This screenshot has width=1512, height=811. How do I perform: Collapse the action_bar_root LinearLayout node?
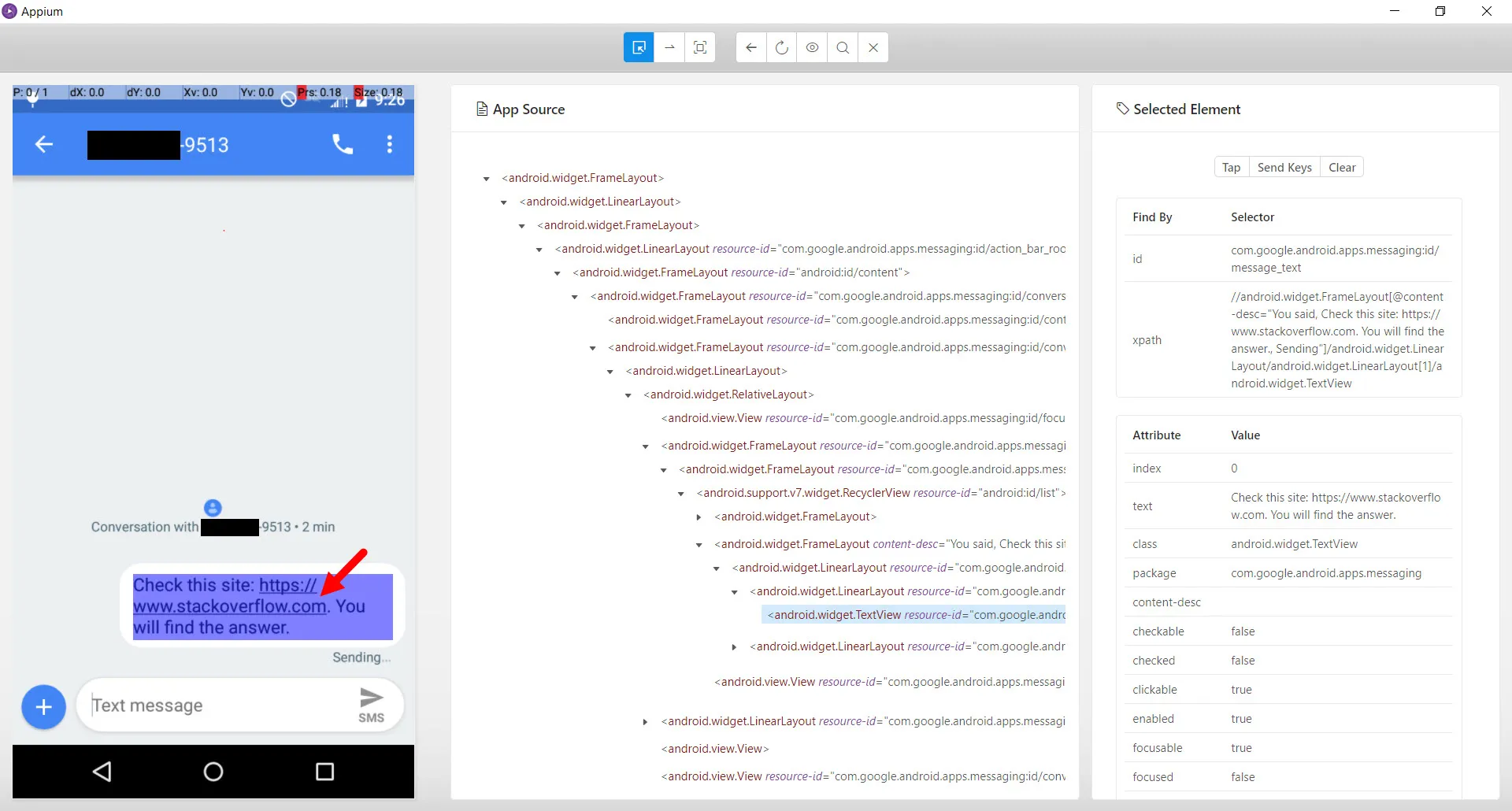pyautogui.click(x=539, y=250)
